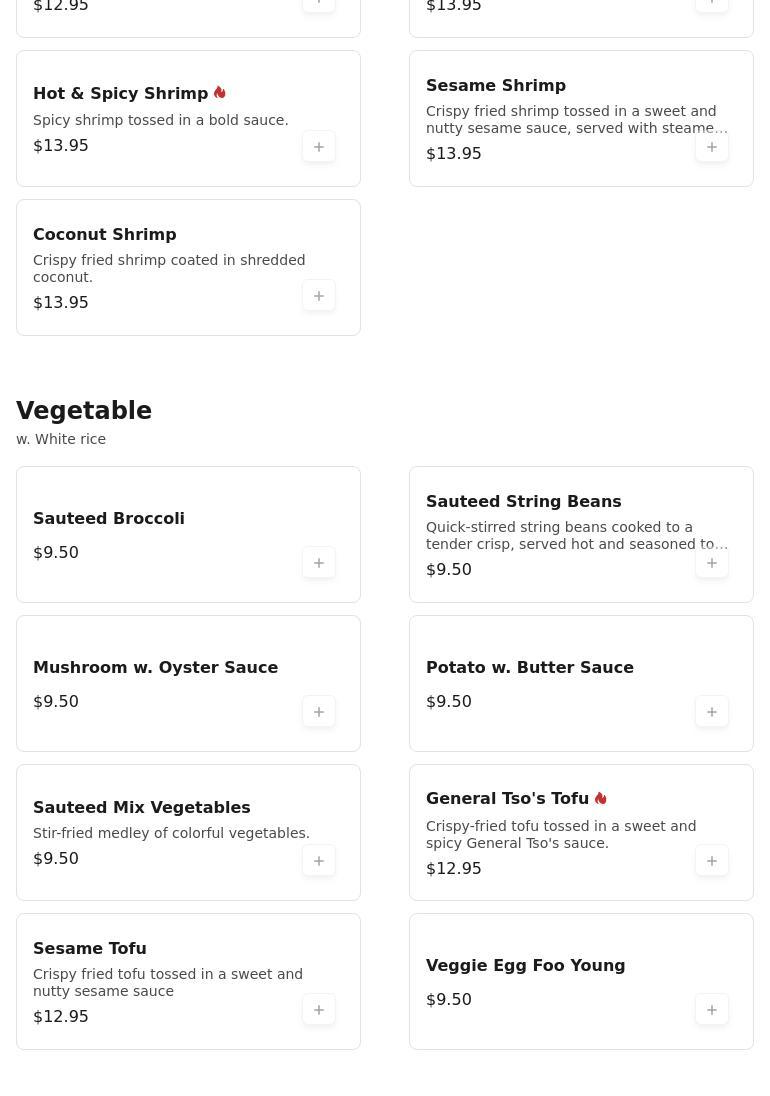
Task: Add Hot & Spicy Shrimp with plus icon
Action: (319, 147)
